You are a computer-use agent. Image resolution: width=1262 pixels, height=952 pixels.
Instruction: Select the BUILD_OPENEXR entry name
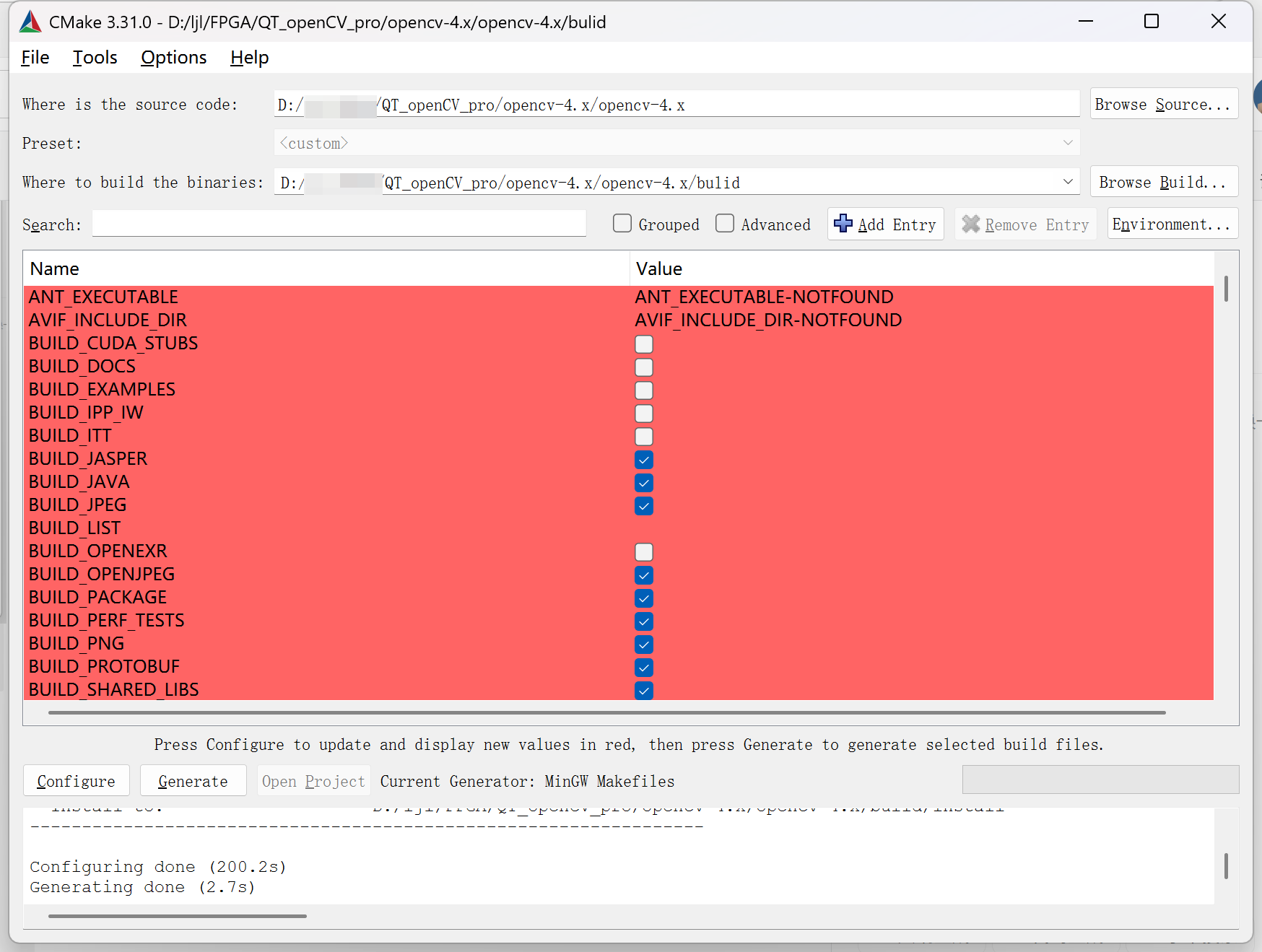coord(98,551)
